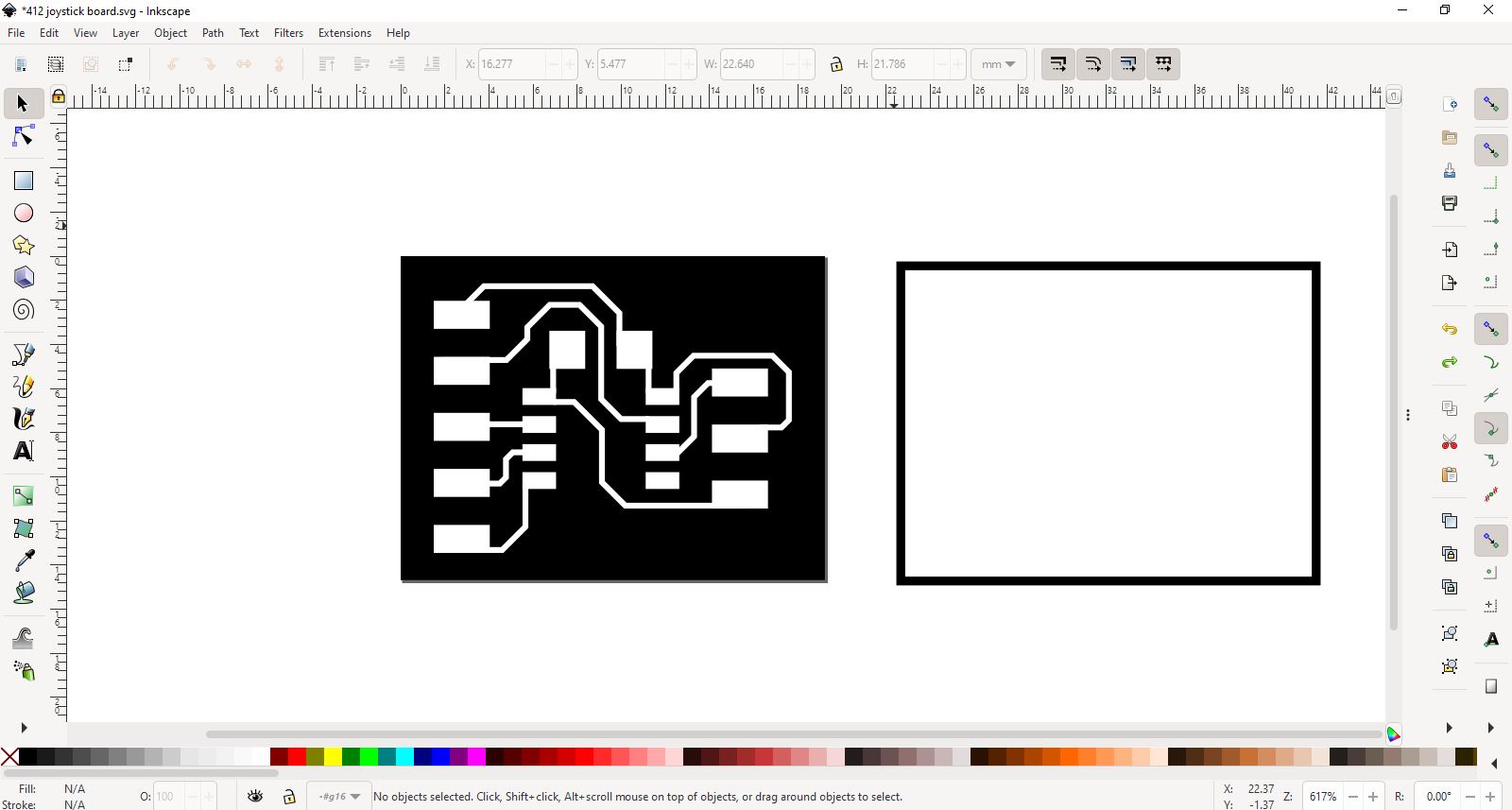Toggle current layer visibility eye icon
This screenshot has height=810, width=1512.
[255, 797]
